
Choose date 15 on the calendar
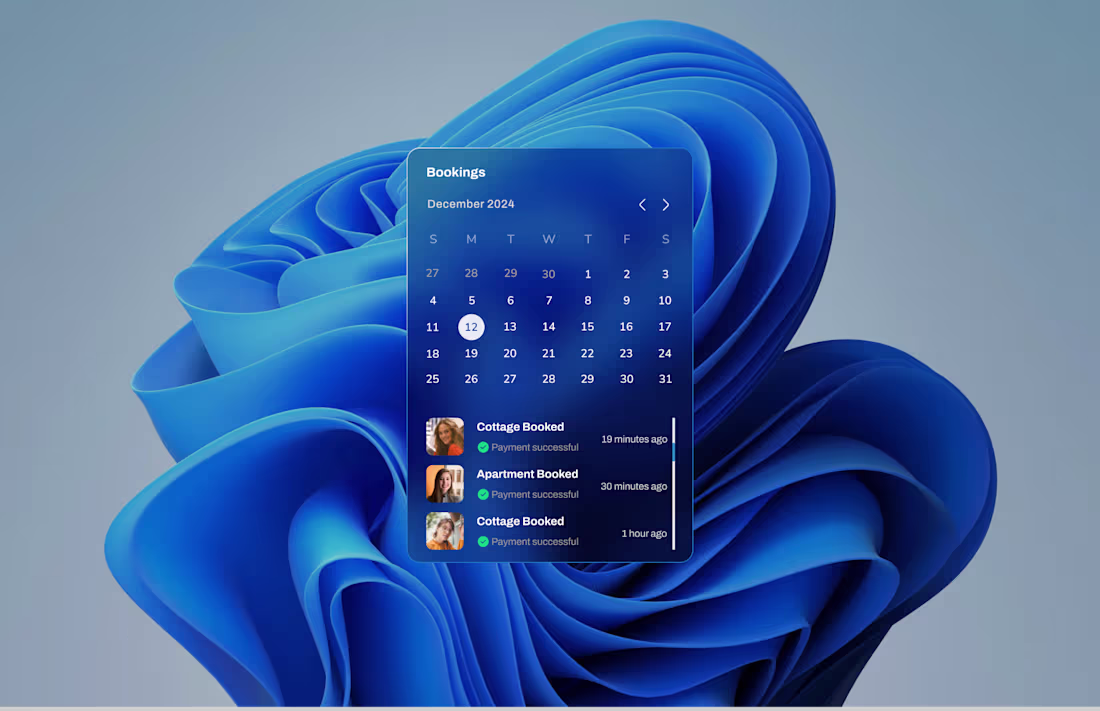coord(588,327)
